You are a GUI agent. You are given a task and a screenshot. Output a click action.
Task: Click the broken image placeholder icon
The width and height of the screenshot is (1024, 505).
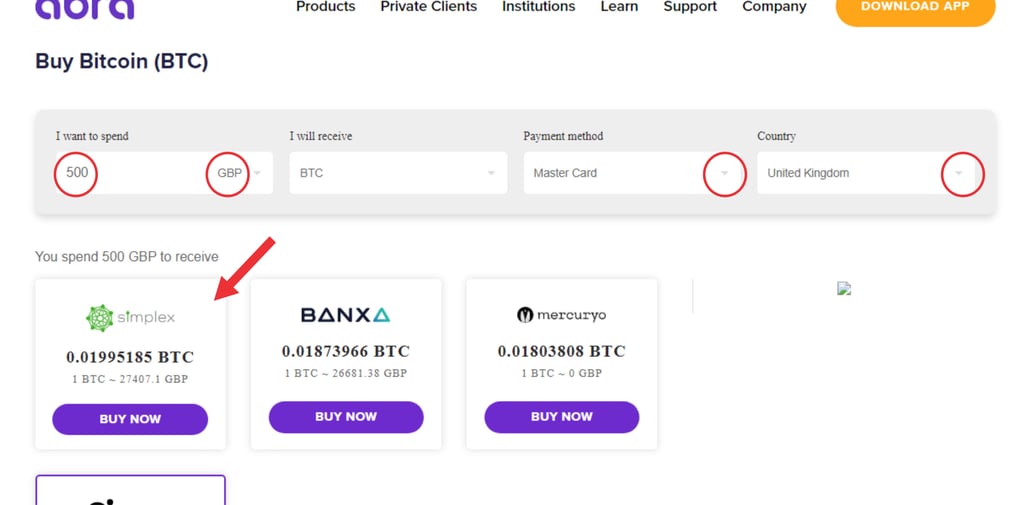[843, 288]
